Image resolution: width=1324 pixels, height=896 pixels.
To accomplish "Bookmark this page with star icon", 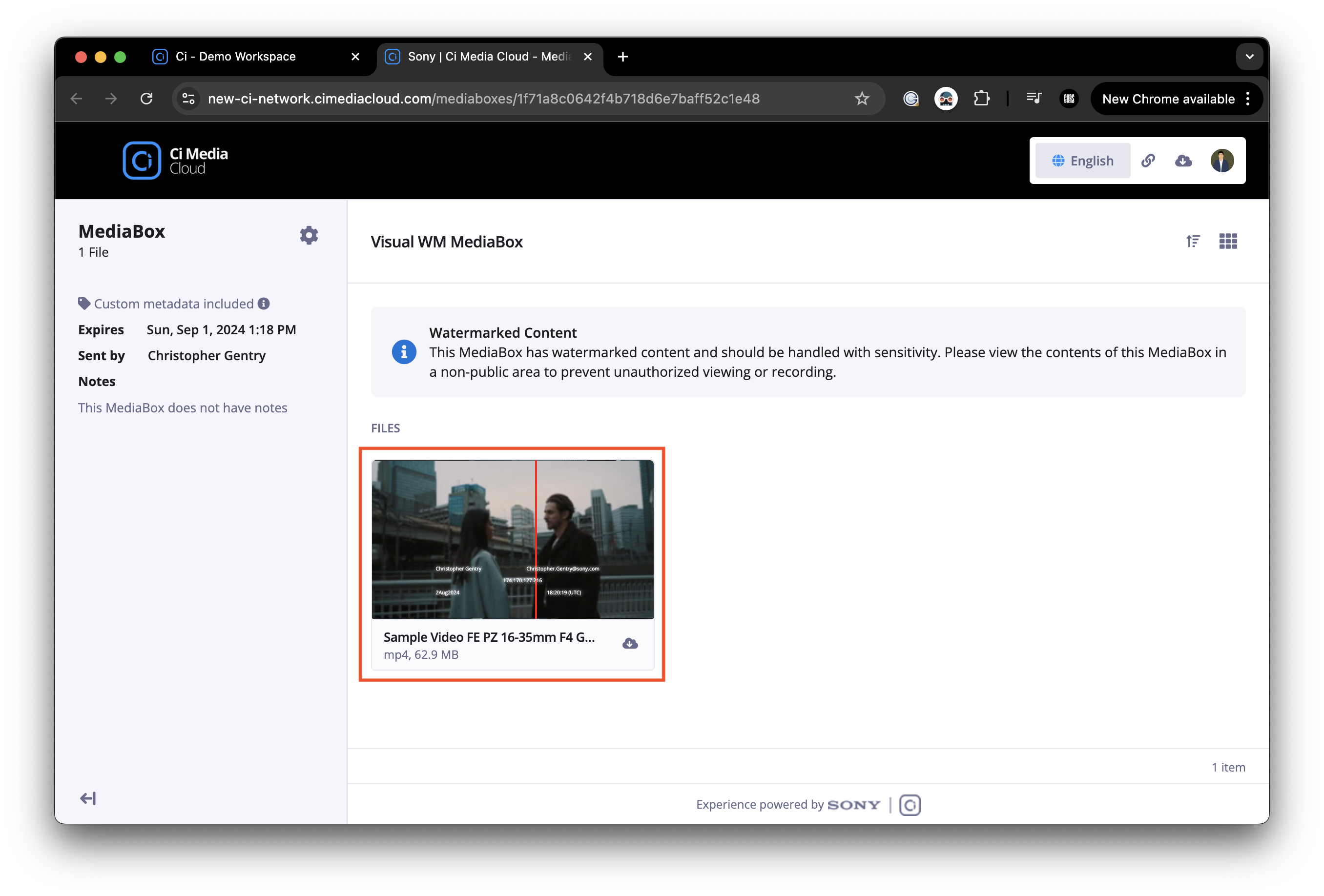I will [x=861, y=99].
